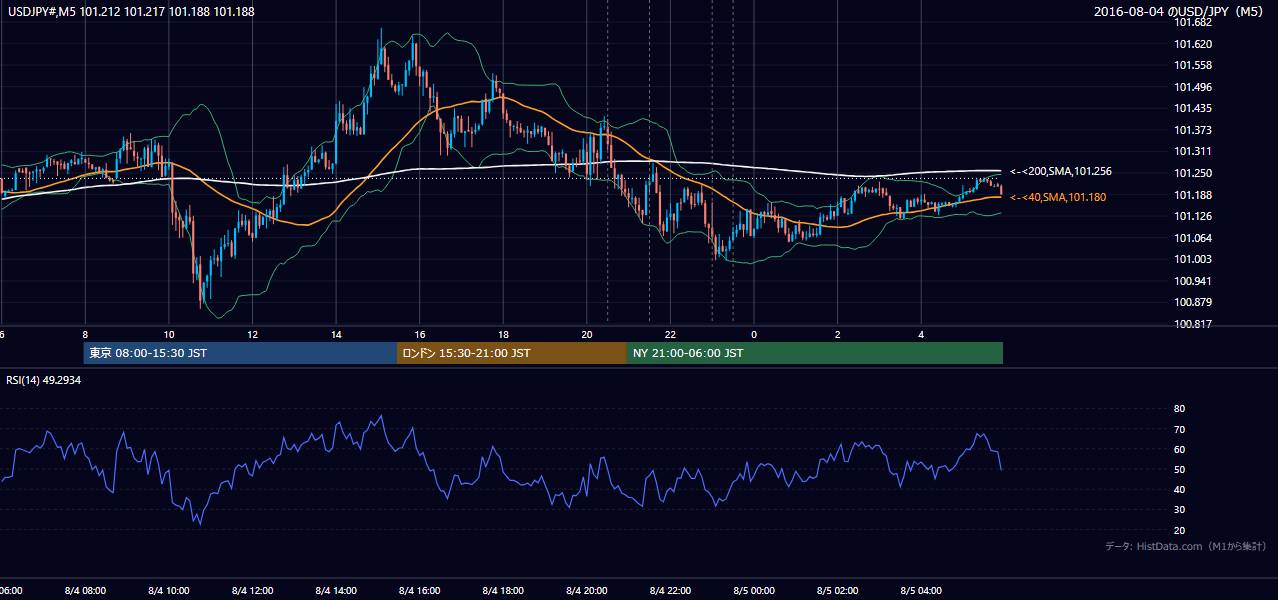1278x600 pixels.
Task: Click the データ: HistData.com credit text
Action: click(1186, 546)
